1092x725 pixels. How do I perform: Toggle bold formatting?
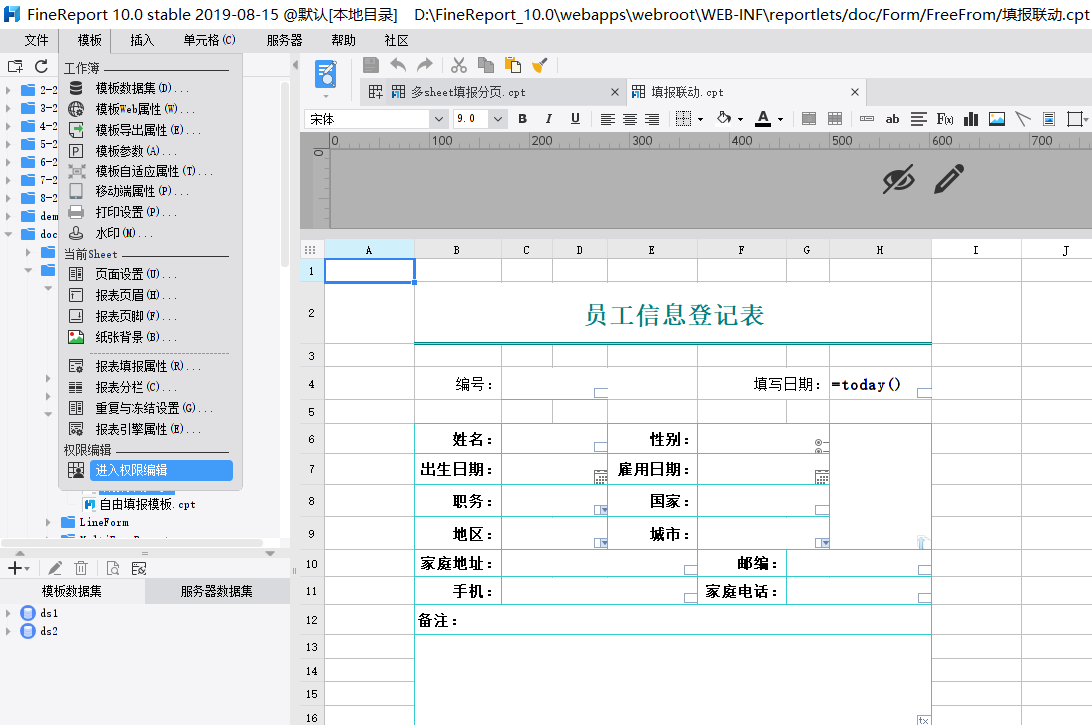[522, 119]
